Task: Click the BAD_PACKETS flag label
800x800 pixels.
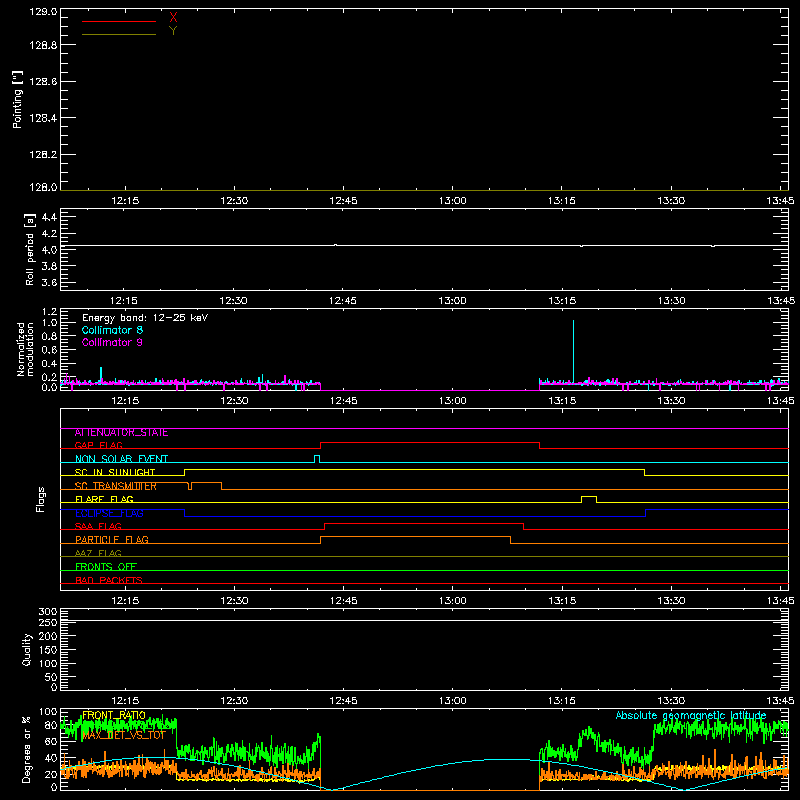Action: pyautogui.click(x=109, y=581)
